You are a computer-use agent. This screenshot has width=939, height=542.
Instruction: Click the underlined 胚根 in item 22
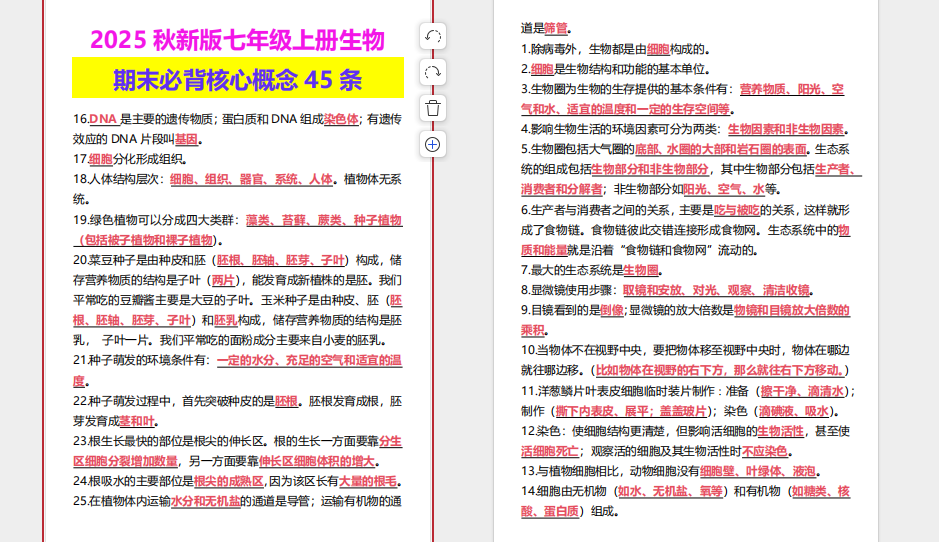[x=286, y=401]
